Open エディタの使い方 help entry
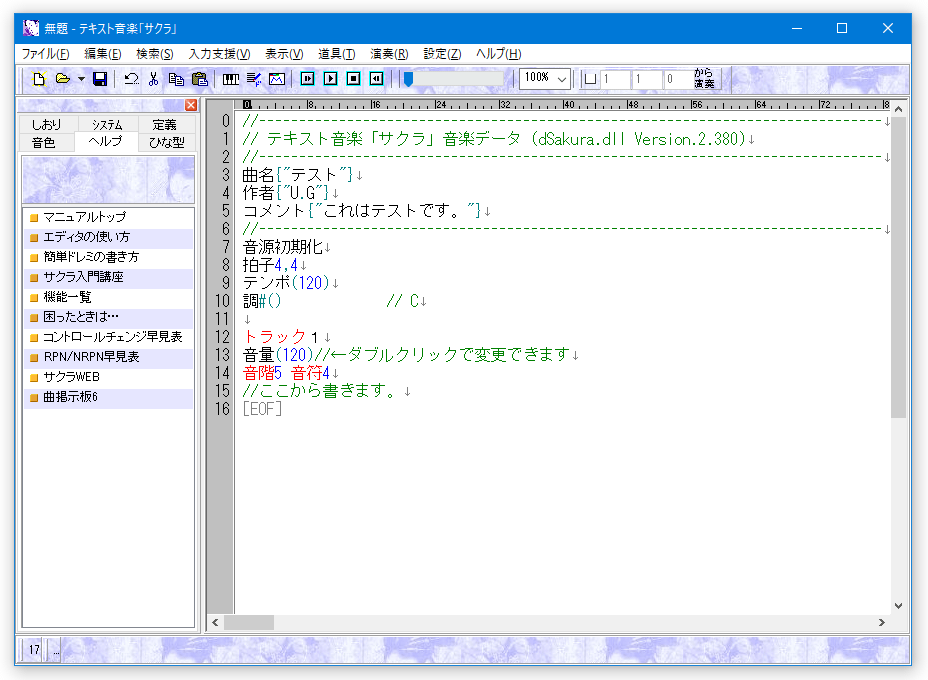This screenshot has width=928, height=680. 108,237
